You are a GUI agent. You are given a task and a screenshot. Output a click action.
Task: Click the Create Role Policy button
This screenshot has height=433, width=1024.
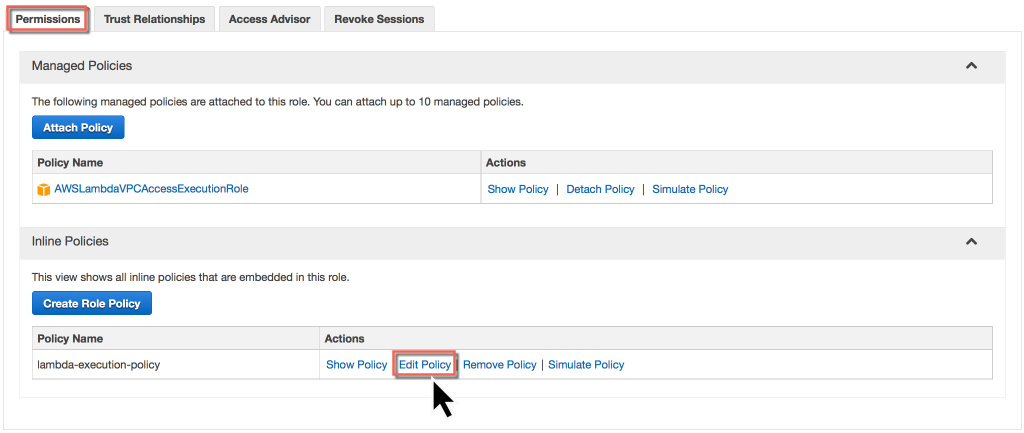[91, 303]
